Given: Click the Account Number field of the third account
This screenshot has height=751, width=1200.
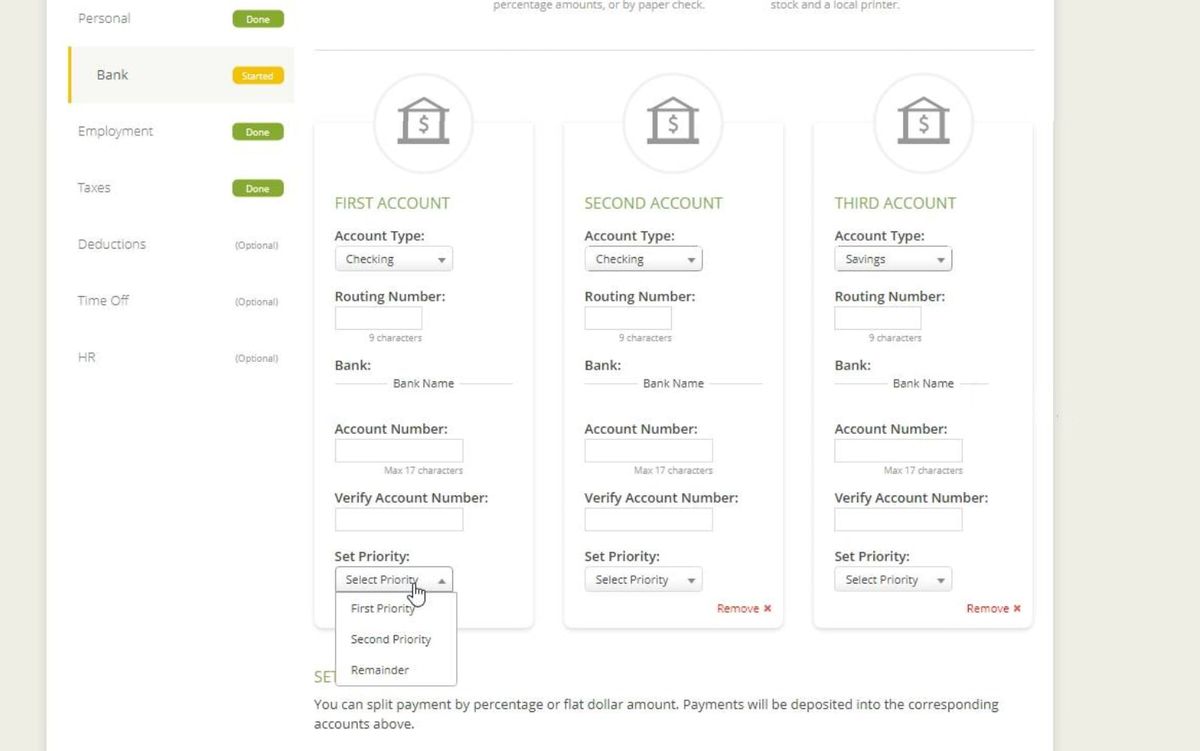Looking at the screenshot, I should point(898,450).
